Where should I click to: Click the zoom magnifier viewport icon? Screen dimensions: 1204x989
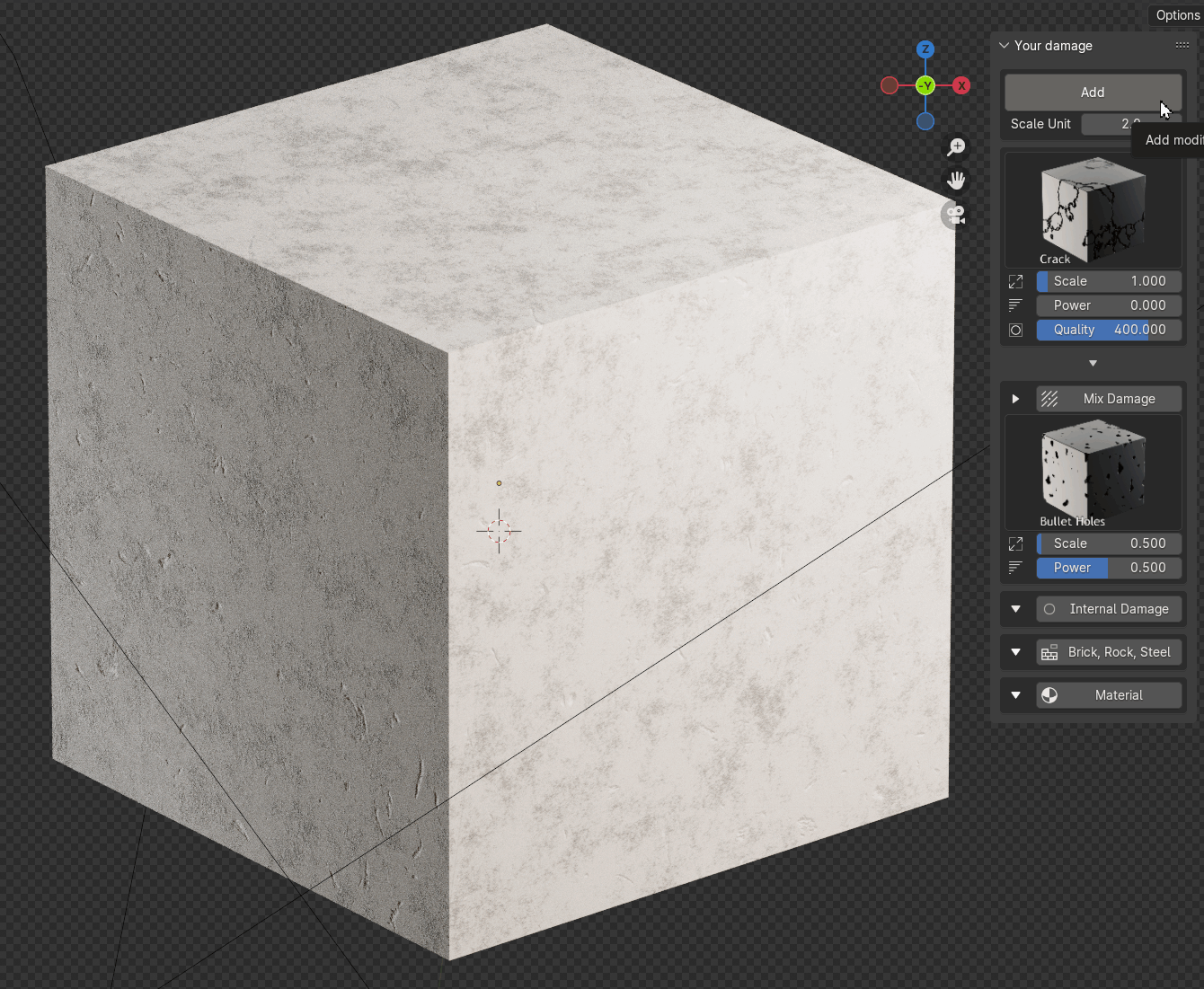[x=956, y=147]
